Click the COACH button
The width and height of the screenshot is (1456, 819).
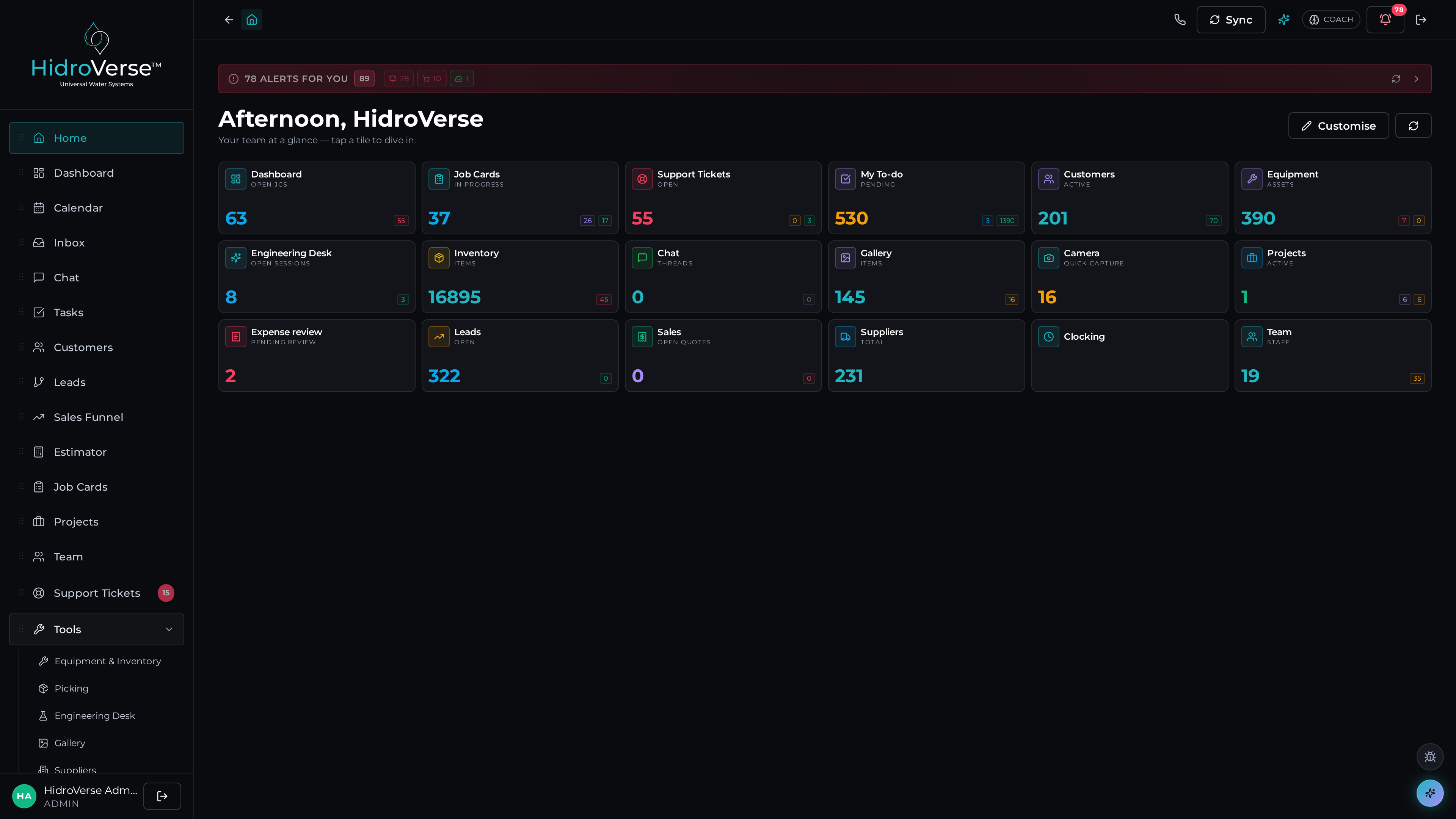coord(1330,20)
